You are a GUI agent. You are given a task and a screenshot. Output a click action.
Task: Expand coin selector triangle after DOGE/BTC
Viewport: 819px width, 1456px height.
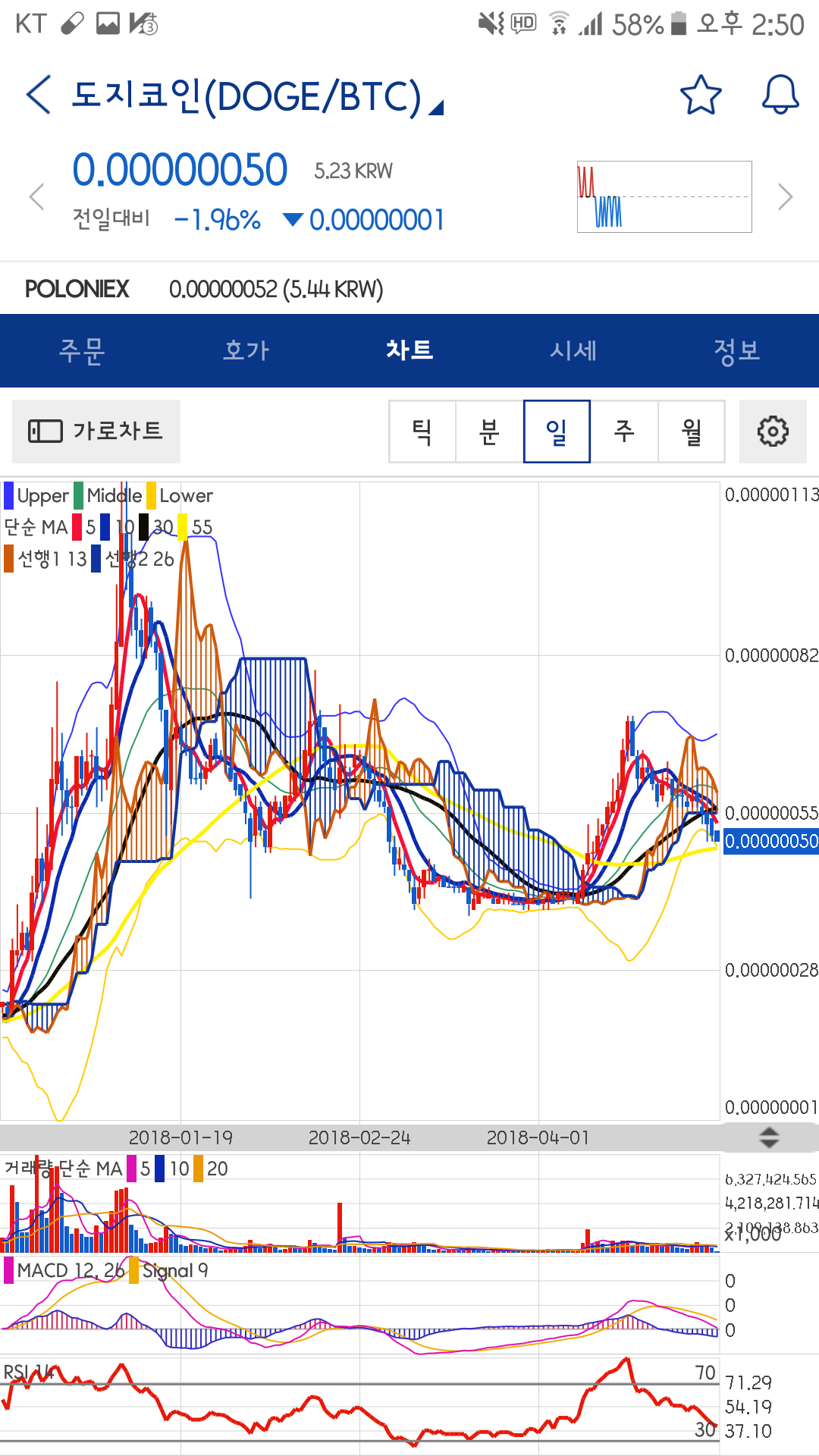[435, 108]
